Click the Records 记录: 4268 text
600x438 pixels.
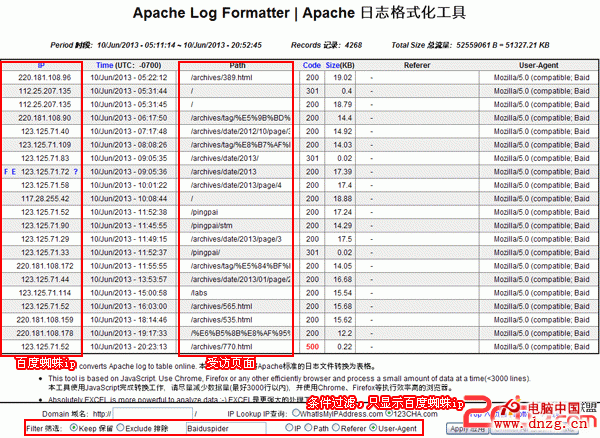(x=326, y=45)
